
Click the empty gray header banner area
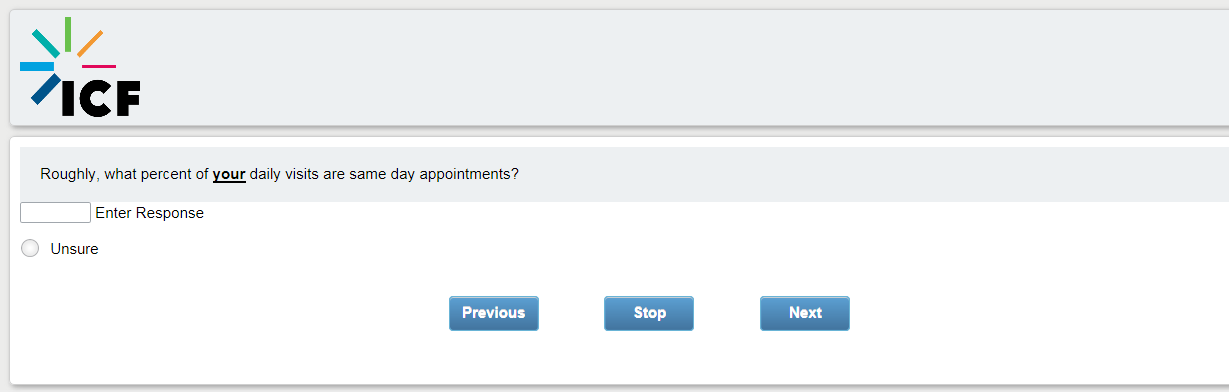click(x=680, y=67)
